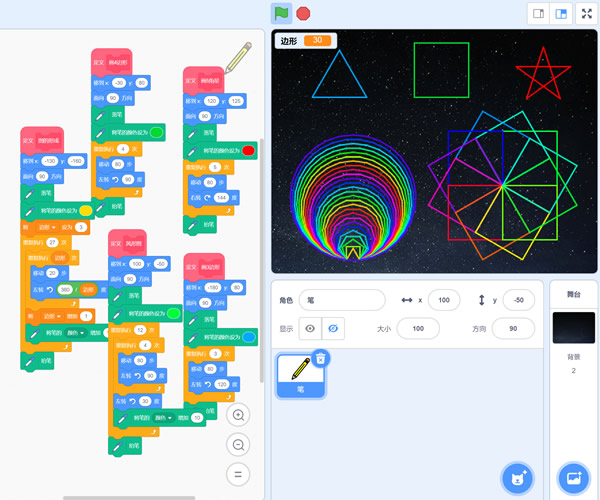The width and height of the screenshot is (600, 500).
Task: Open 颜色 dropdown in change by 10 block
Action: pyautogui.click(x=163, y=418)
